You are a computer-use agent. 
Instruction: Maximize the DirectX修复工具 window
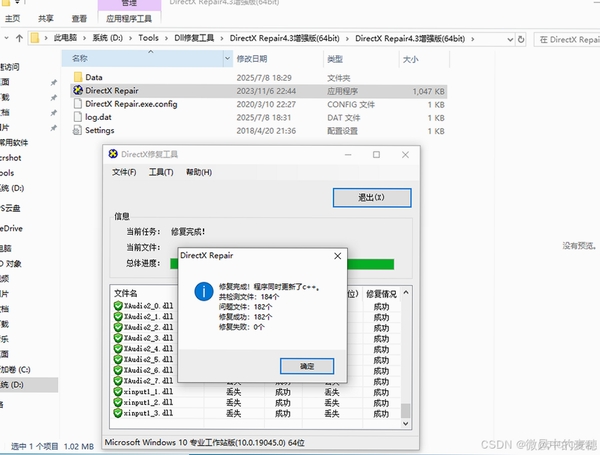(377, 155)
